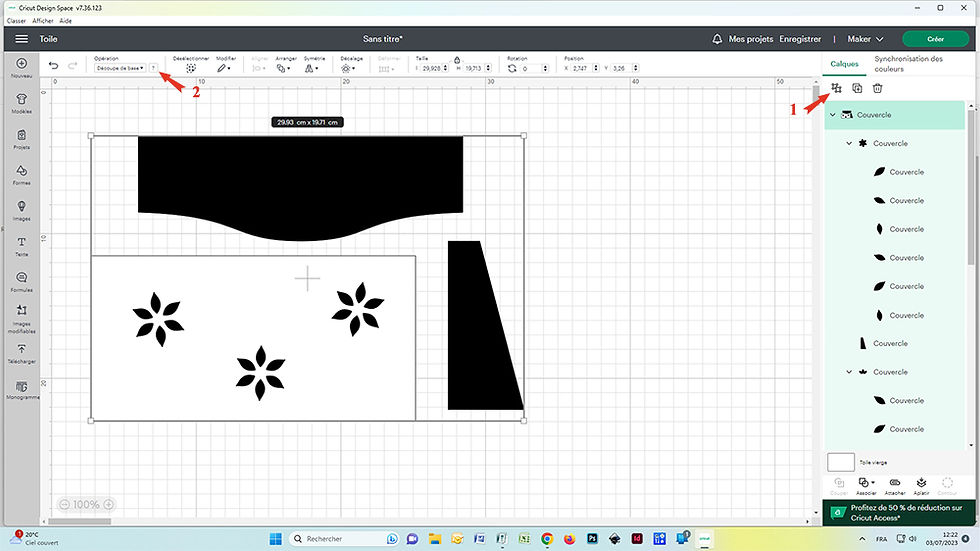980x551 pixels.
Task: Open the Opération Découpe de base dropdown
Action: click(120, 67)
